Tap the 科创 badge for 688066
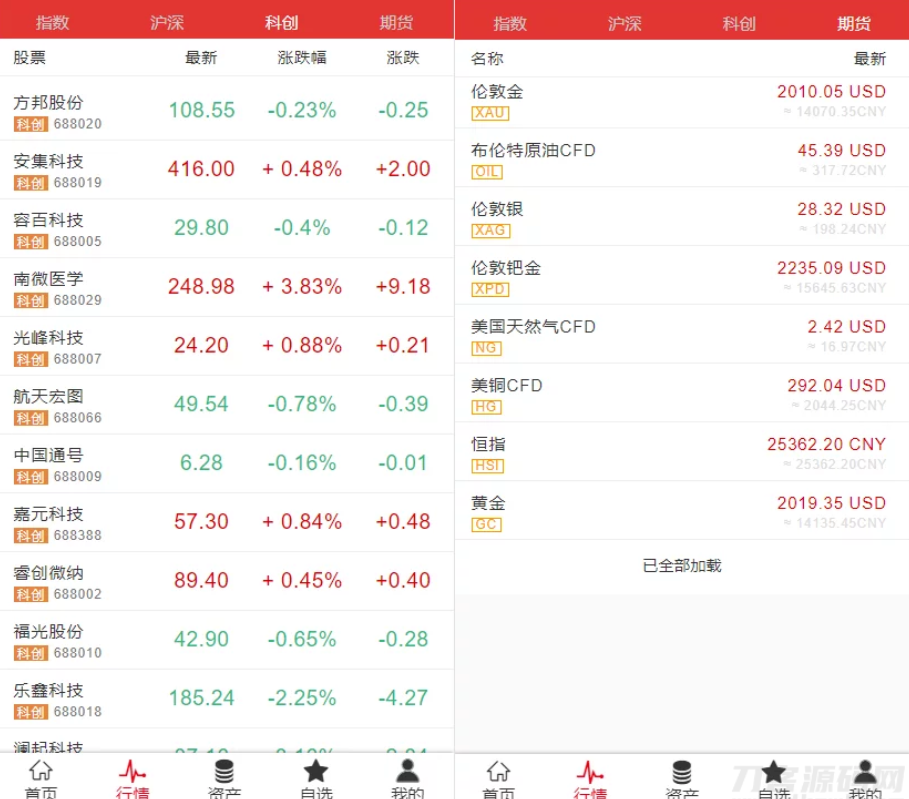The width and height of the screenshot is (909, 799). pyautogui.click(x=31, y=418)
